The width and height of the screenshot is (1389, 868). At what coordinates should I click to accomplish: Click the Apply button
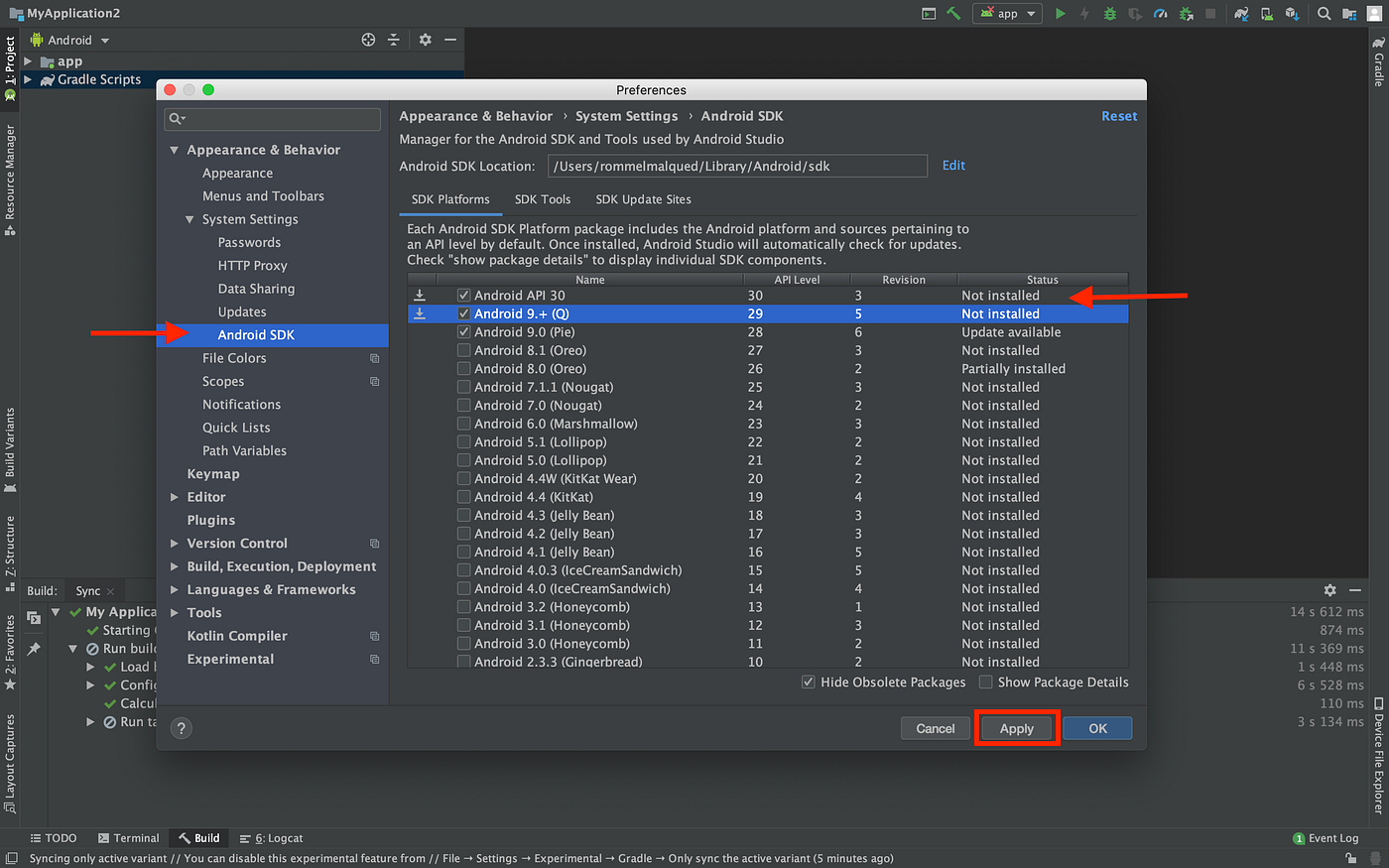(1017, 728)
